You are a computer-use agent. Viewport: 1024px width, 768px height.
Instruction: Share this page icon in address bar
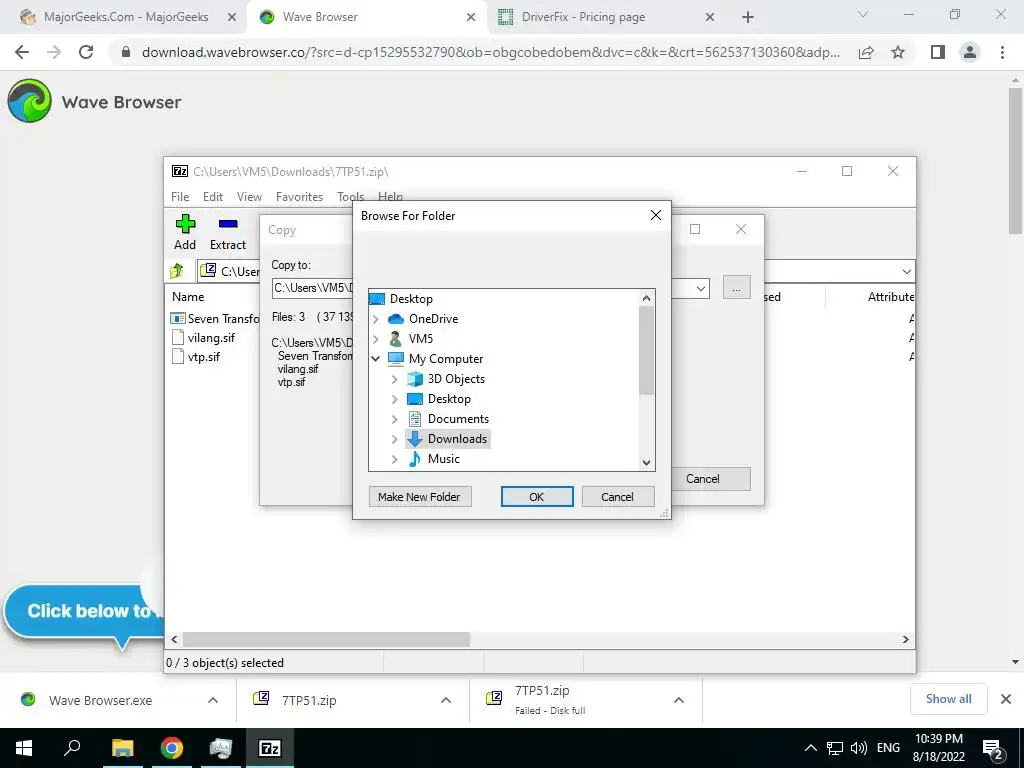(866, 52)
